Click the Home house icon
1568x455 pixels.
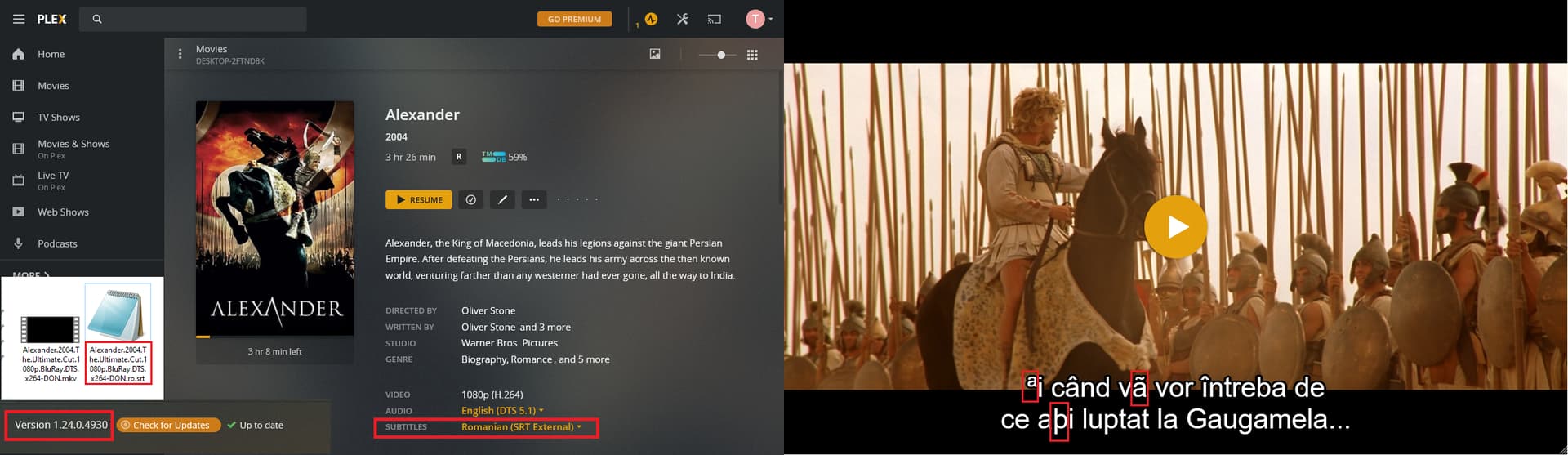(18, 54)
